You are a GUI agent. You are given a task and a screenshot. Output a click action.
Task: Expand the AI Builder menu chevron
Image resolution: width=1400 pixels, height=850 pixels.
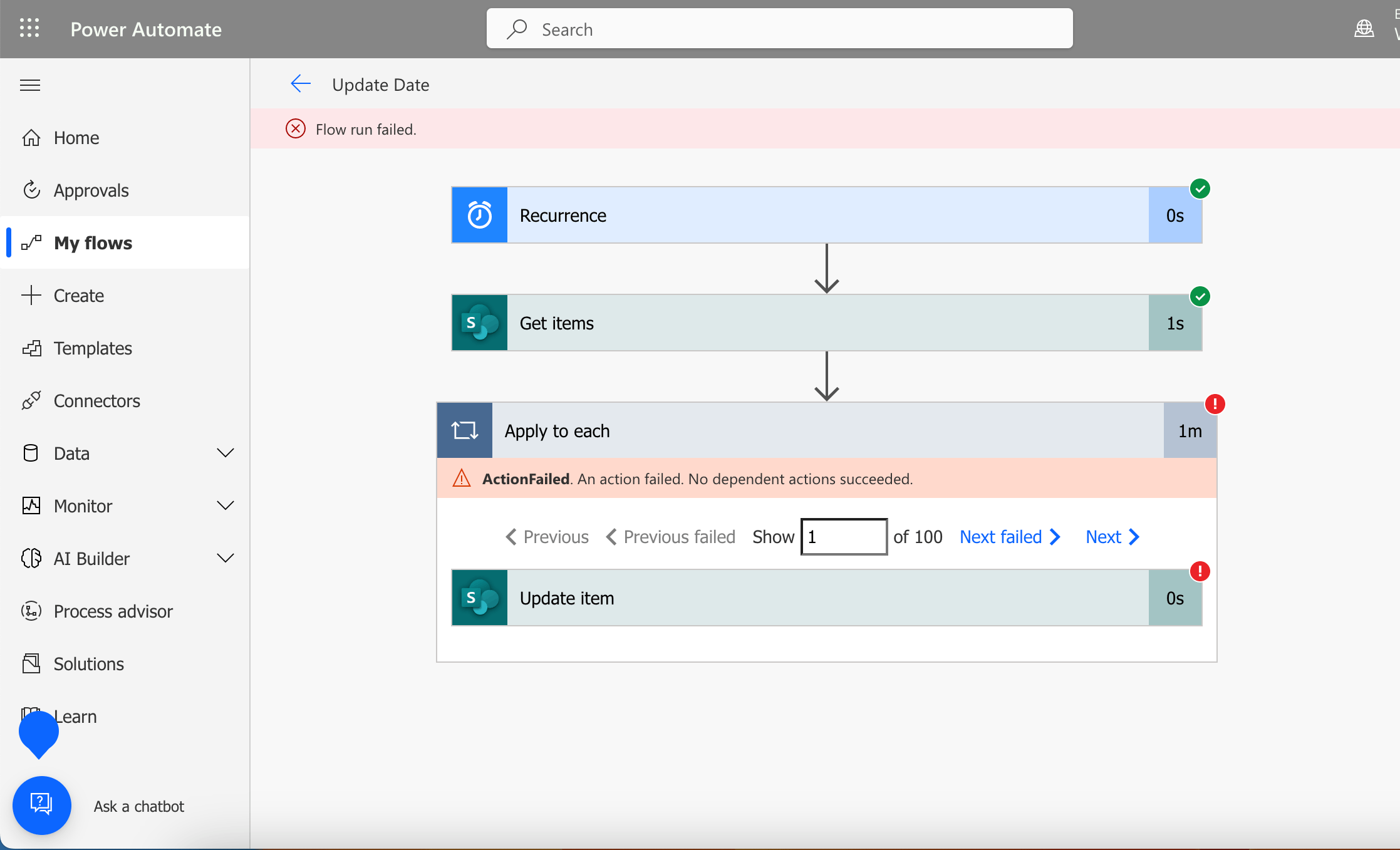click(x=225, y=558)
